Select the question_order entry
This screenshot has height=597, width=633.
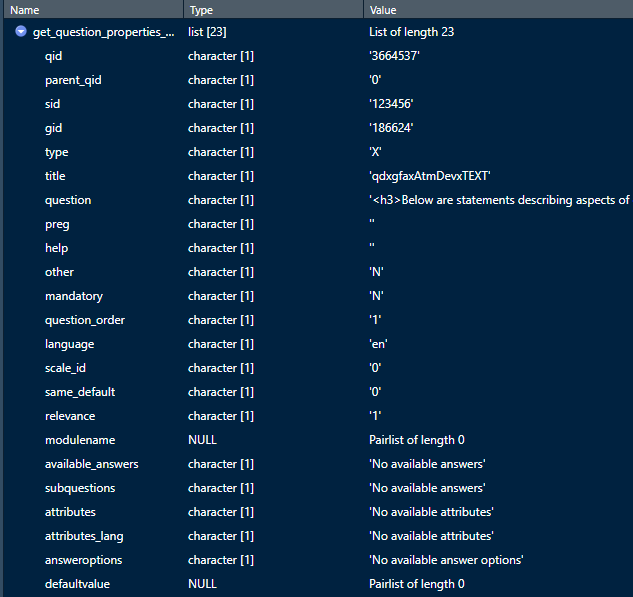(x=85, y=320)
